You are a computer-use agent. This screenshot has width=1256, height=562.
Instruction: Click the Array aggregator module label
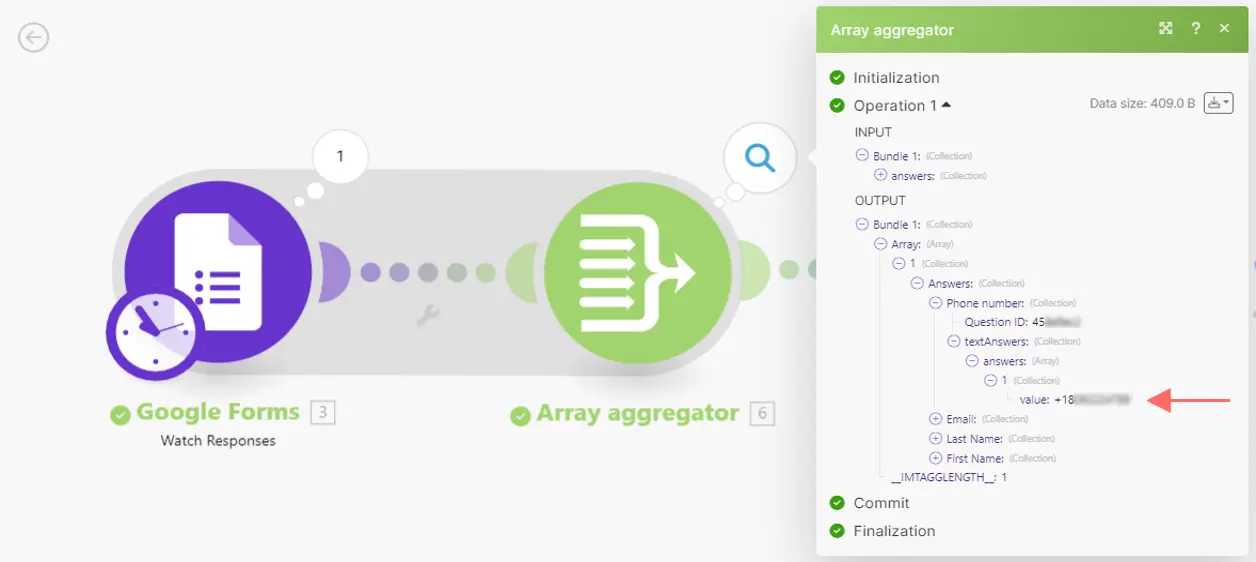(638, 413)
